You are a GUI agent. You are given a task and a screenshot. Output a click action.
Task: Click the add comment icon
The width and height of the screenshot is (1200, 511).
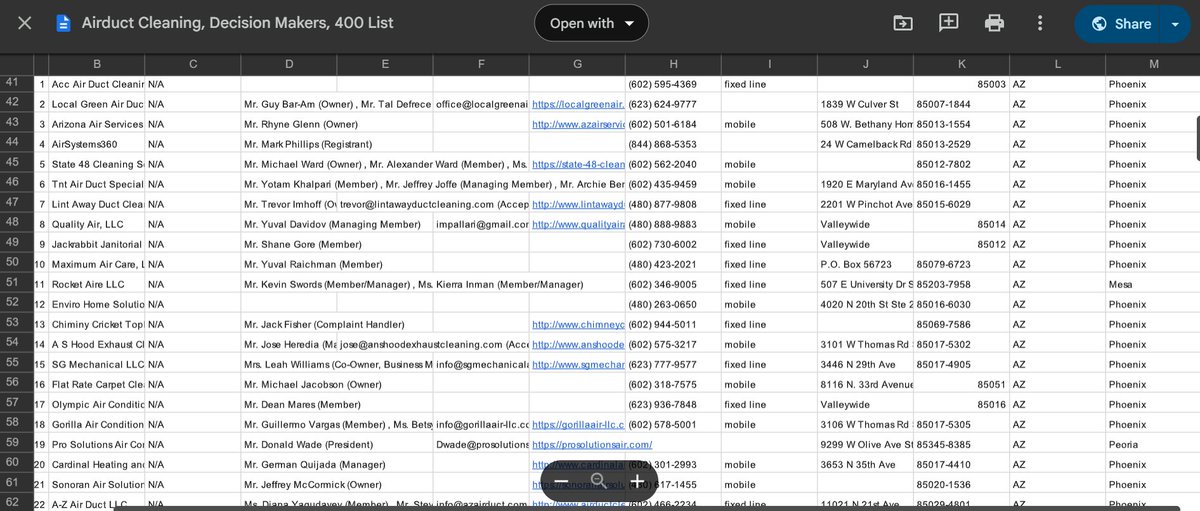(948, 23)
